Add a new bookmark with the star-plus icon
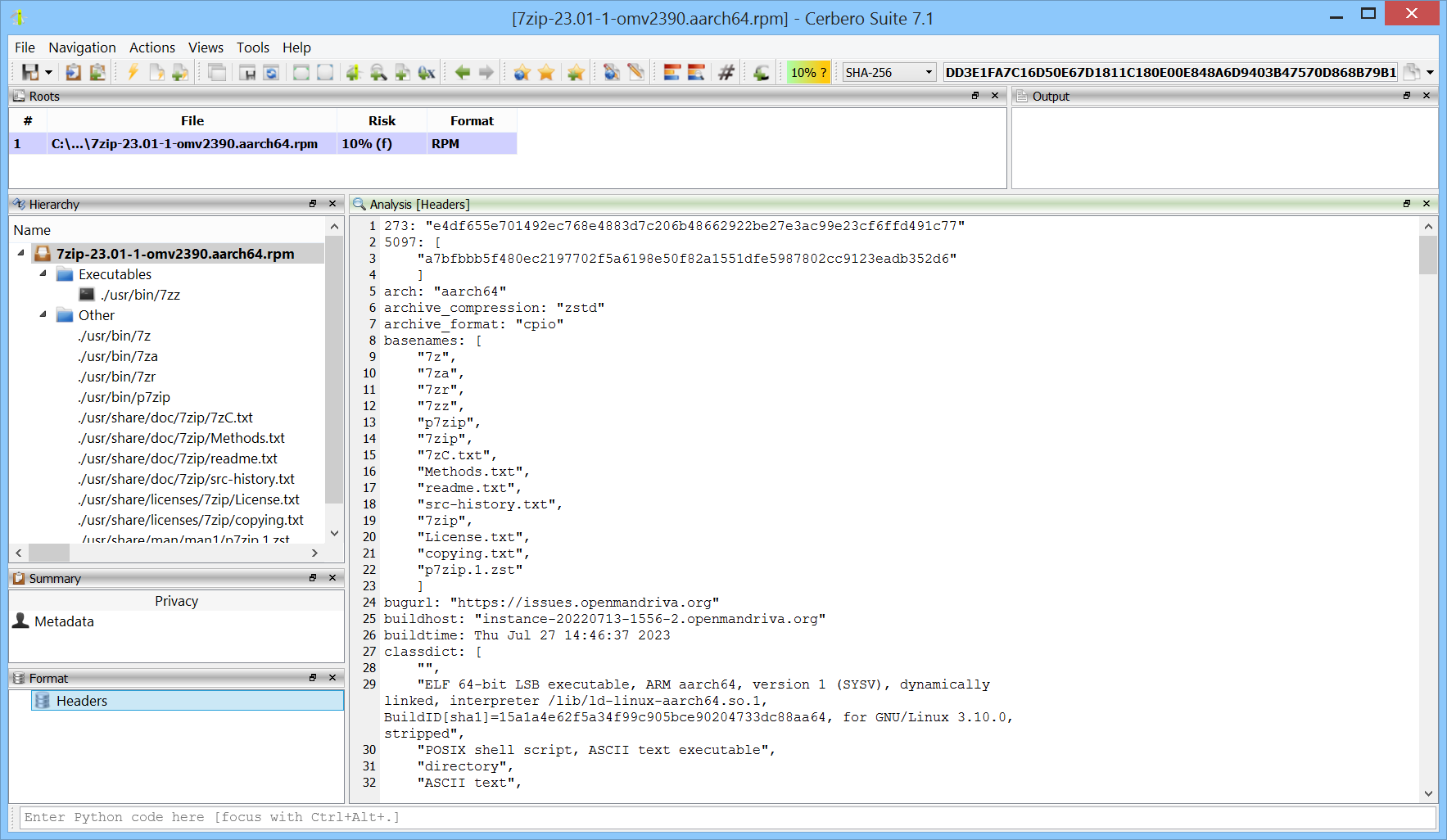The width and height of the screenshot is (1447, 840). click(576, 72)
